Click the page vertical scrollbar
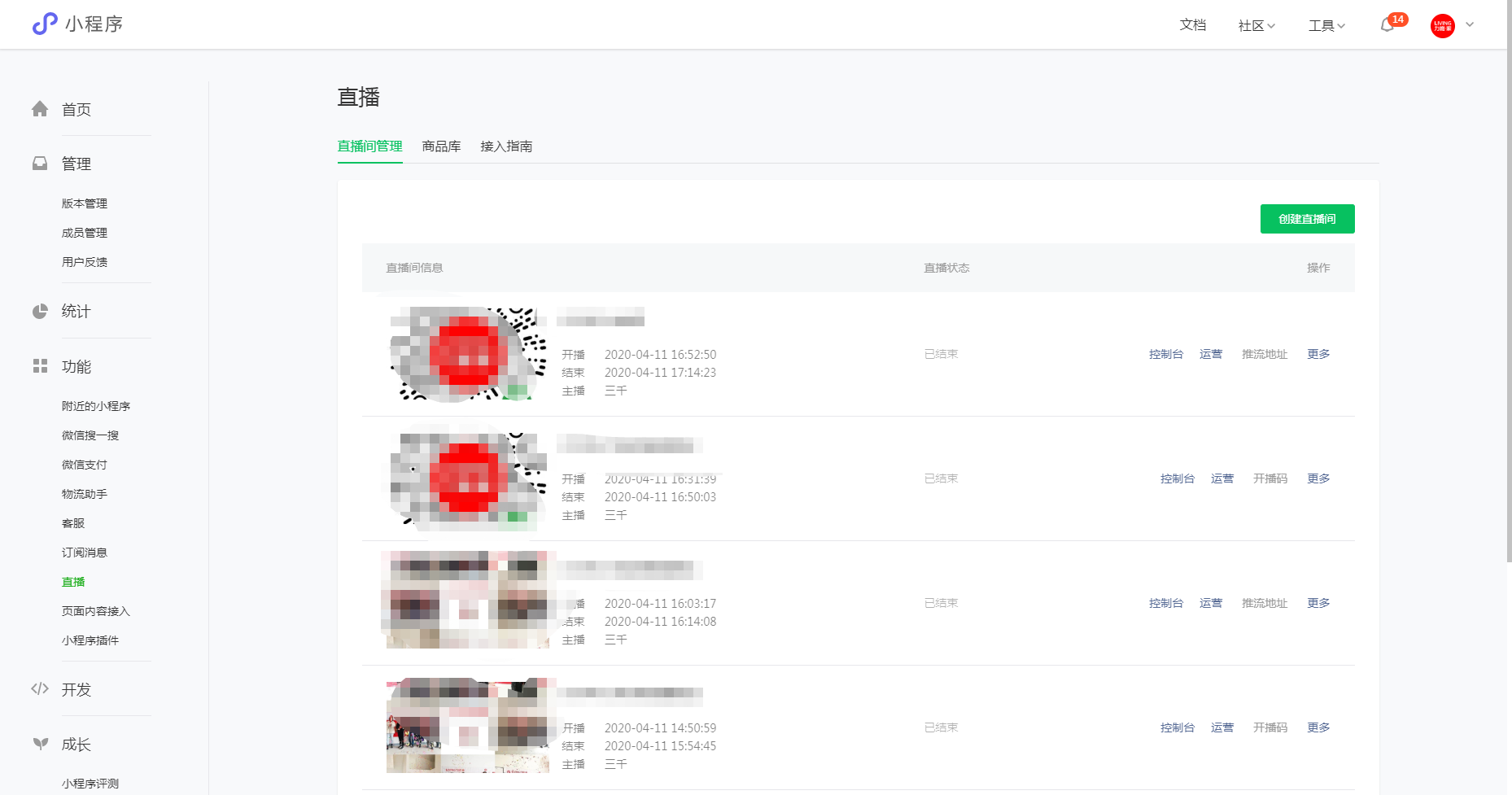Screen dimensions: 1512x795 (x=1509, y=281)
